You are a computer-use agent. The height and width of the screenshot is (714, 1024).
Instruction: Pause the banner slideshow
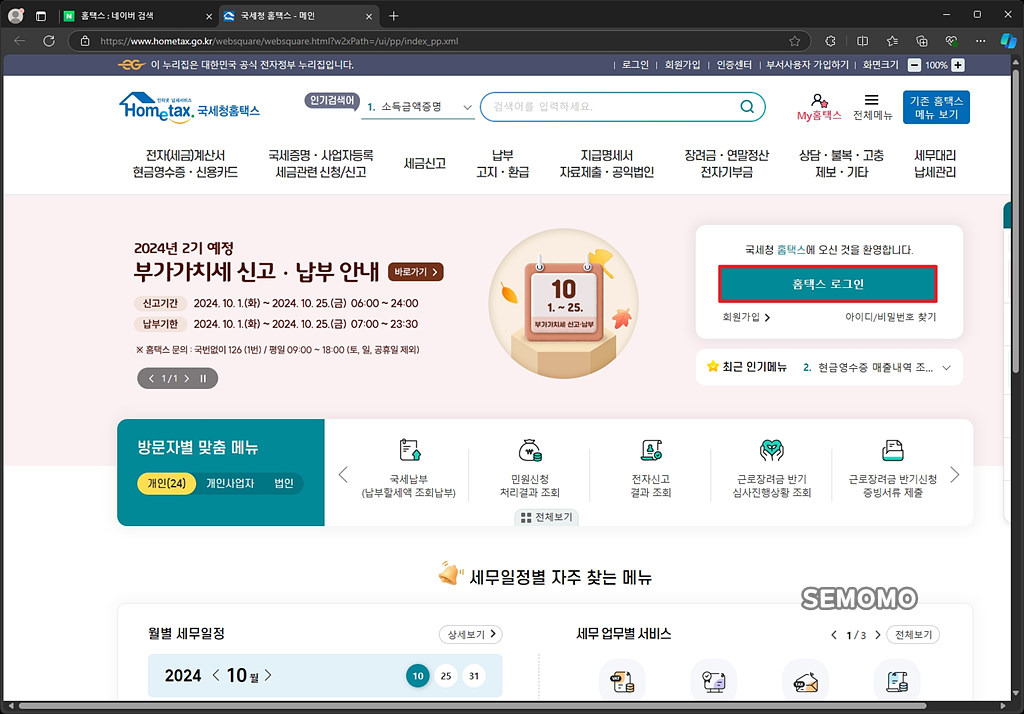(203, 378)
